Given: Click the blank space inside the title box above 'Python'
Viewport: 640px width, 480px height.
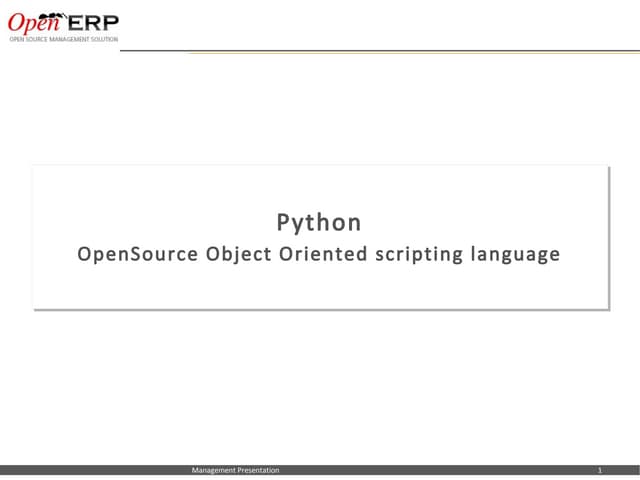Looking at the screenshot, I should 320,188.
